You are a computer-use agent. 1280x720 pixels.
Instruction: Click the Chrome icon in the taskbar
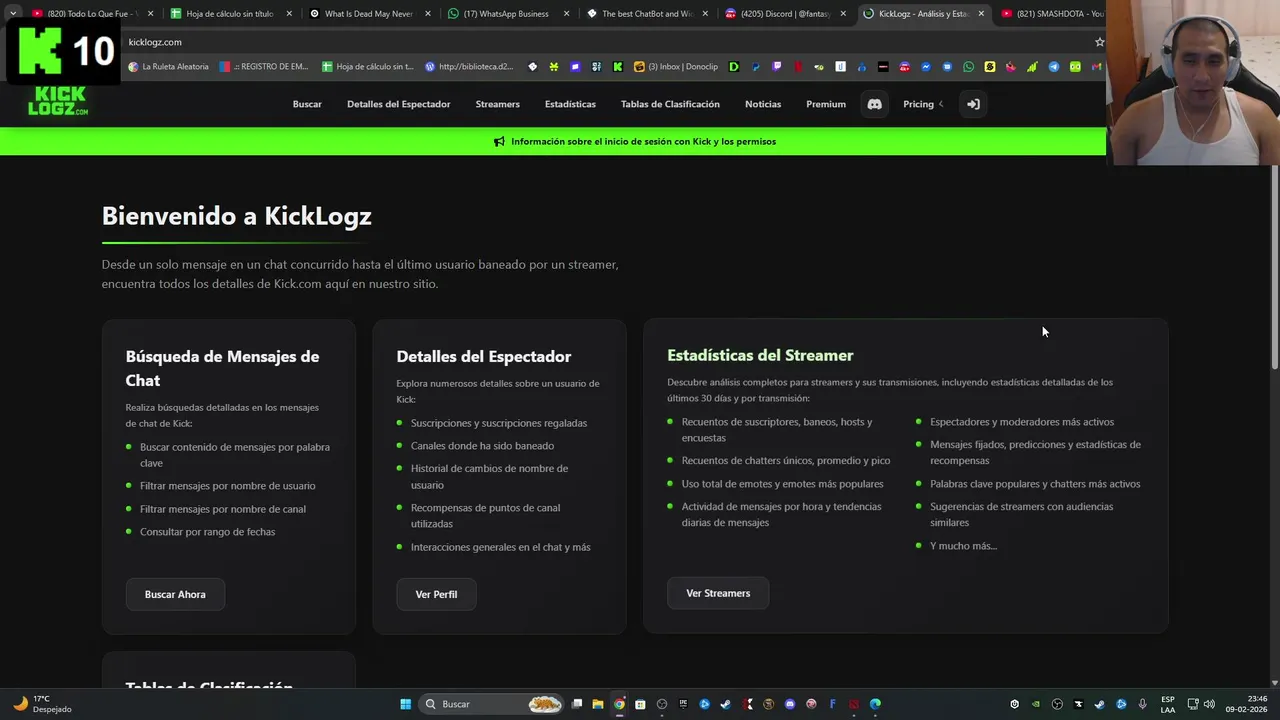point(619,704)
